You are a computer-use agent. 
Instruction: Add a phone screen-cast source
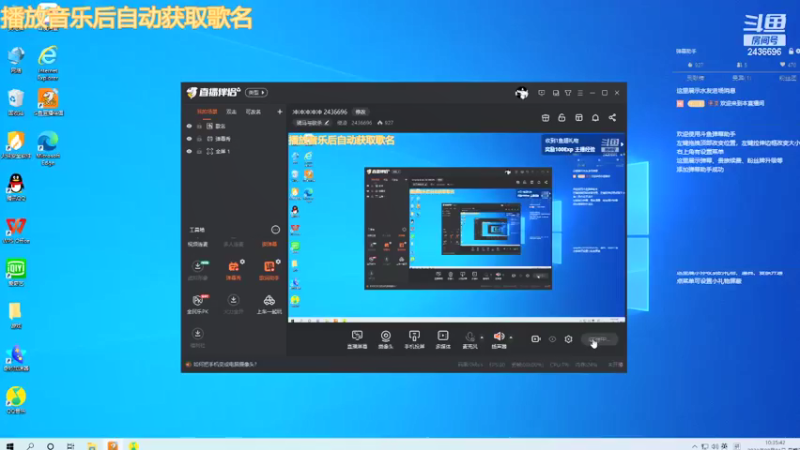coord(414,339)
